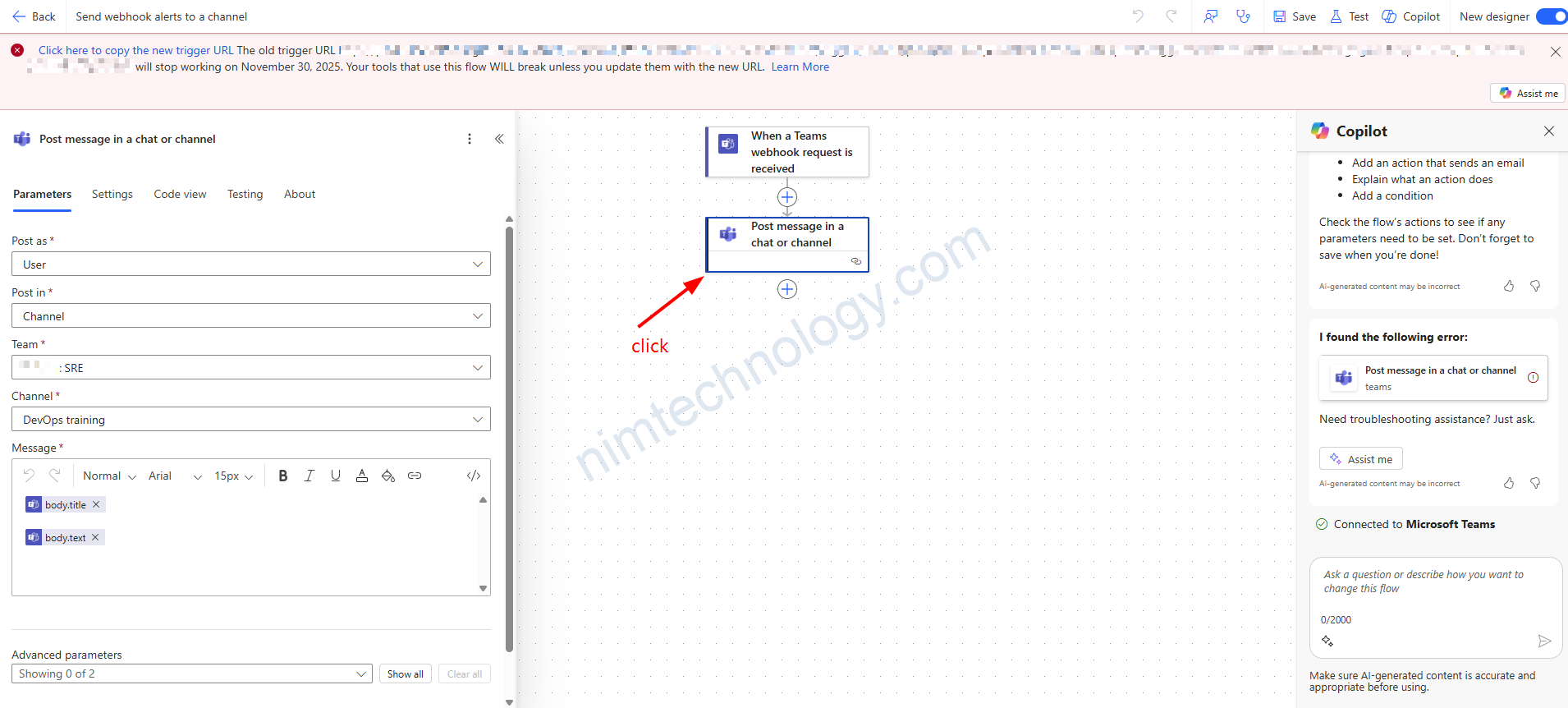Collapse the action configuration panel
Image resolution: width=1568 pixels, height=708 pixels.
[x=499, y=139]
